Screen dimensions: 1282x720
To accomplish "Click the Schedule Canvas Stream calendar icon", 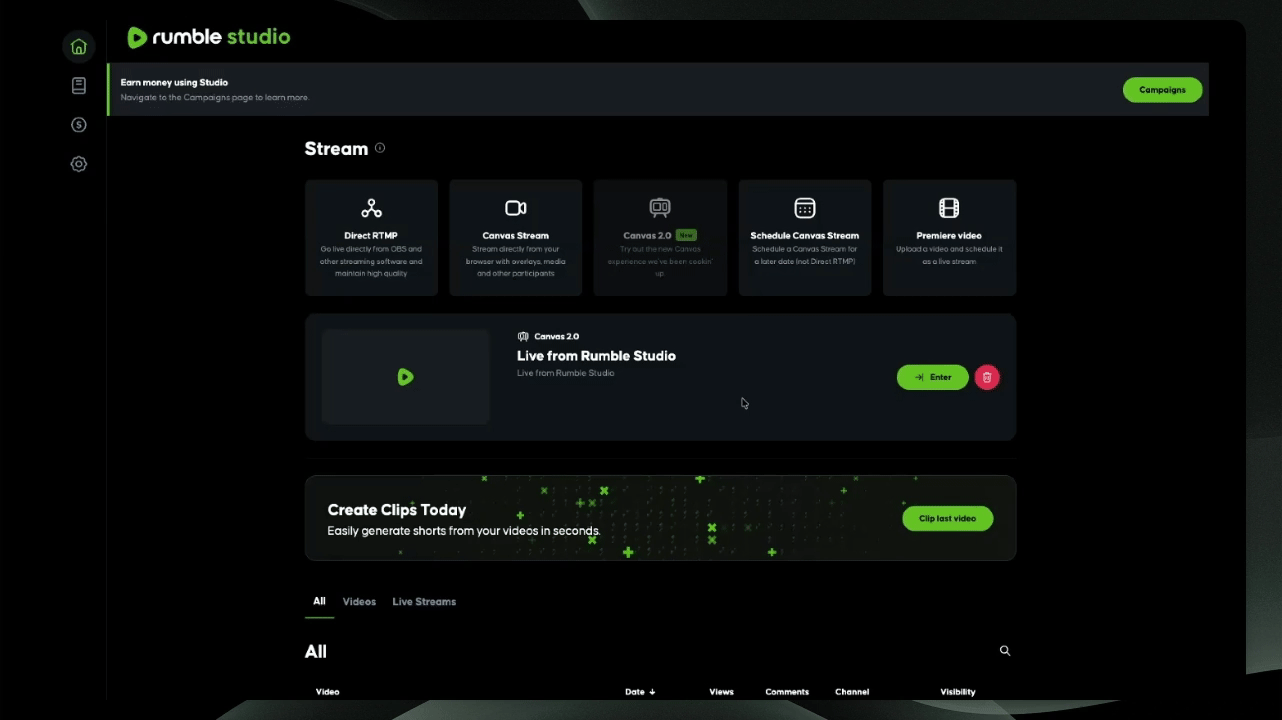I will coord(805,208).
